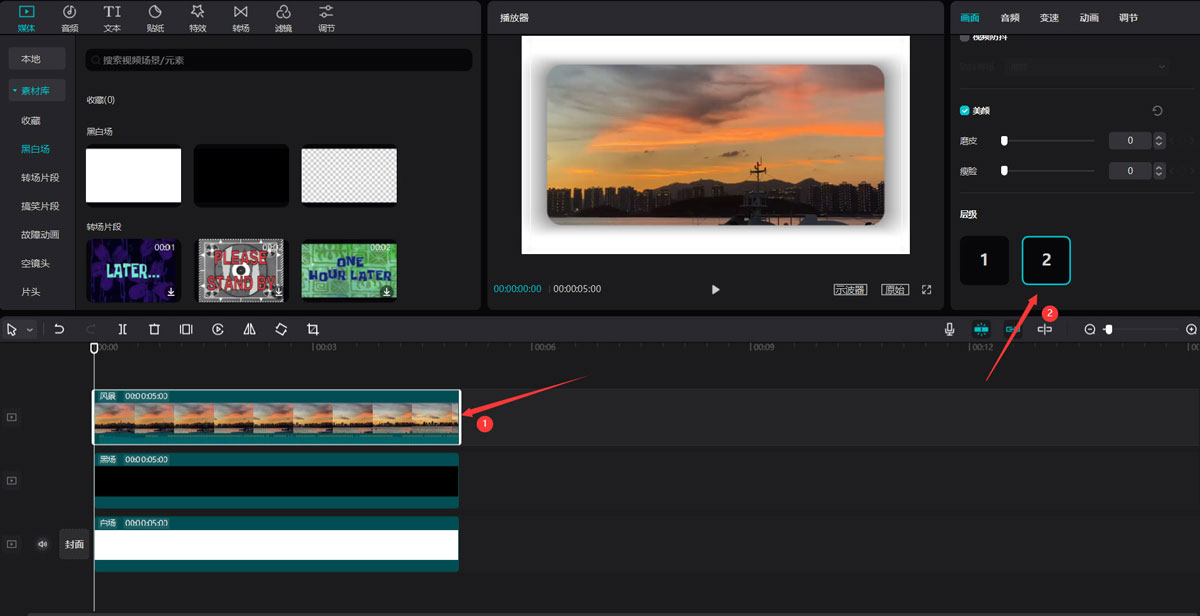Delete the selected clip with trash icon

(154, 329)
